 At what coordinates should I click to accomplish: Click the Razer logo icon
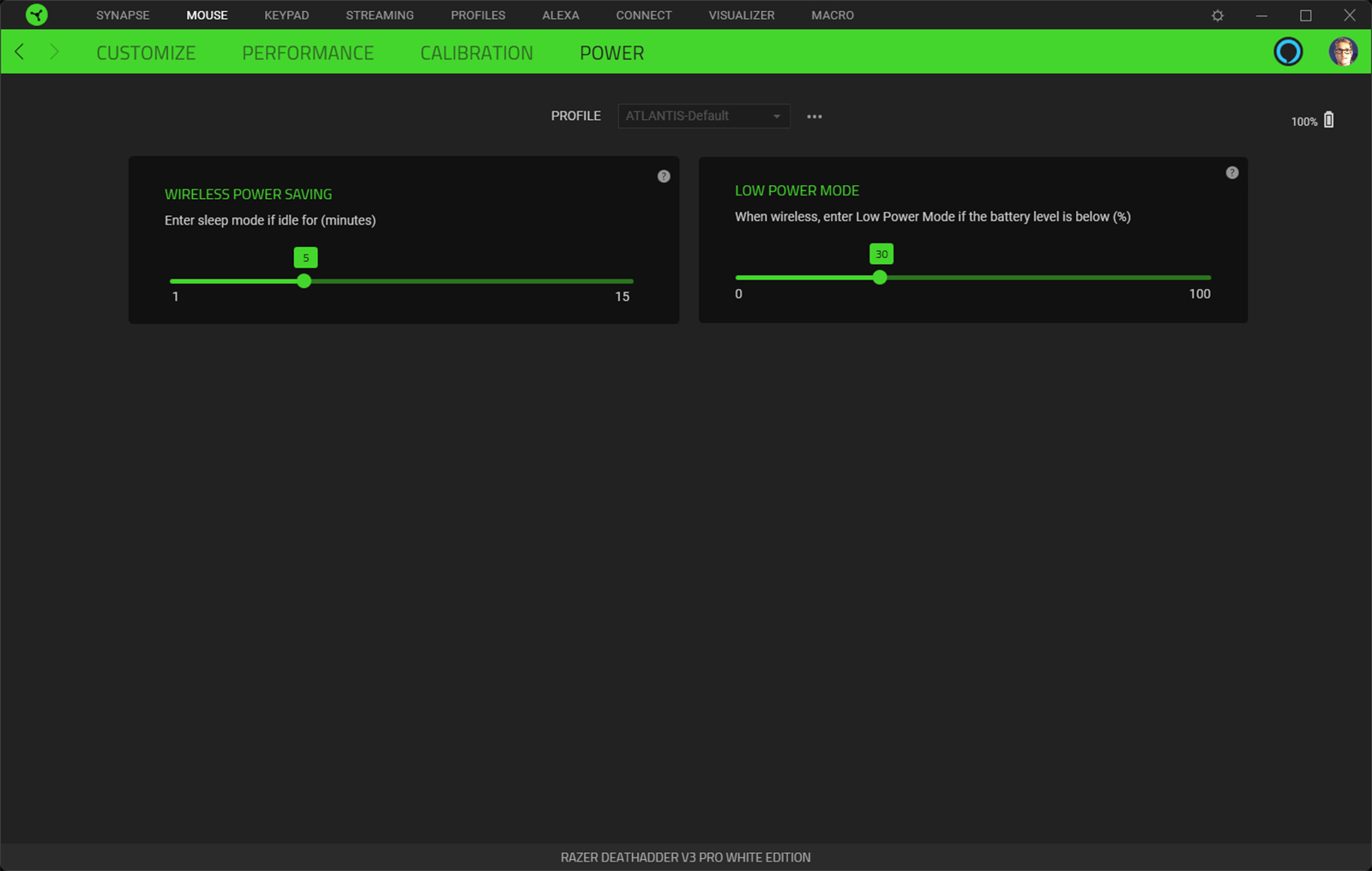tap(37, 15)
